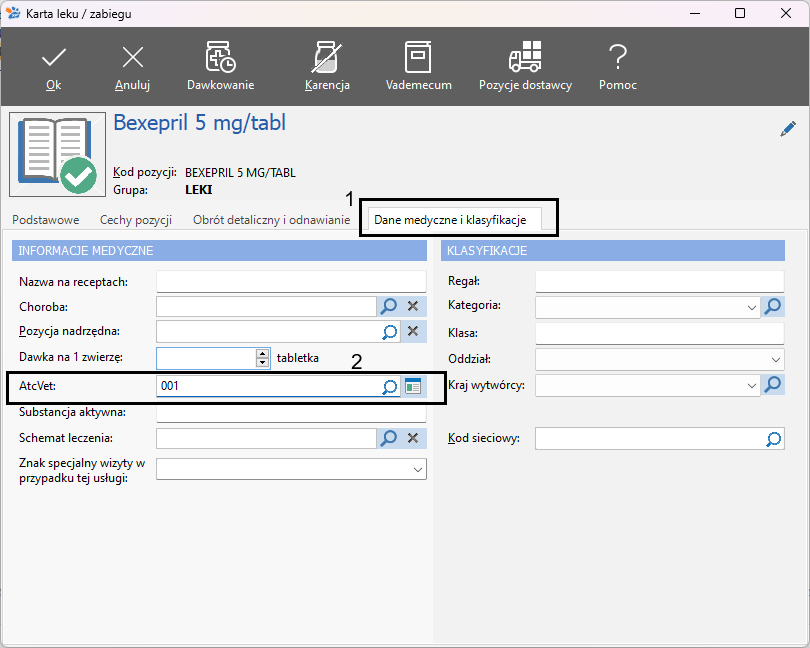Search Choroba with the magnifier icon
The height and width of the screenshot is (648, 810).
(x=388, y=306)
